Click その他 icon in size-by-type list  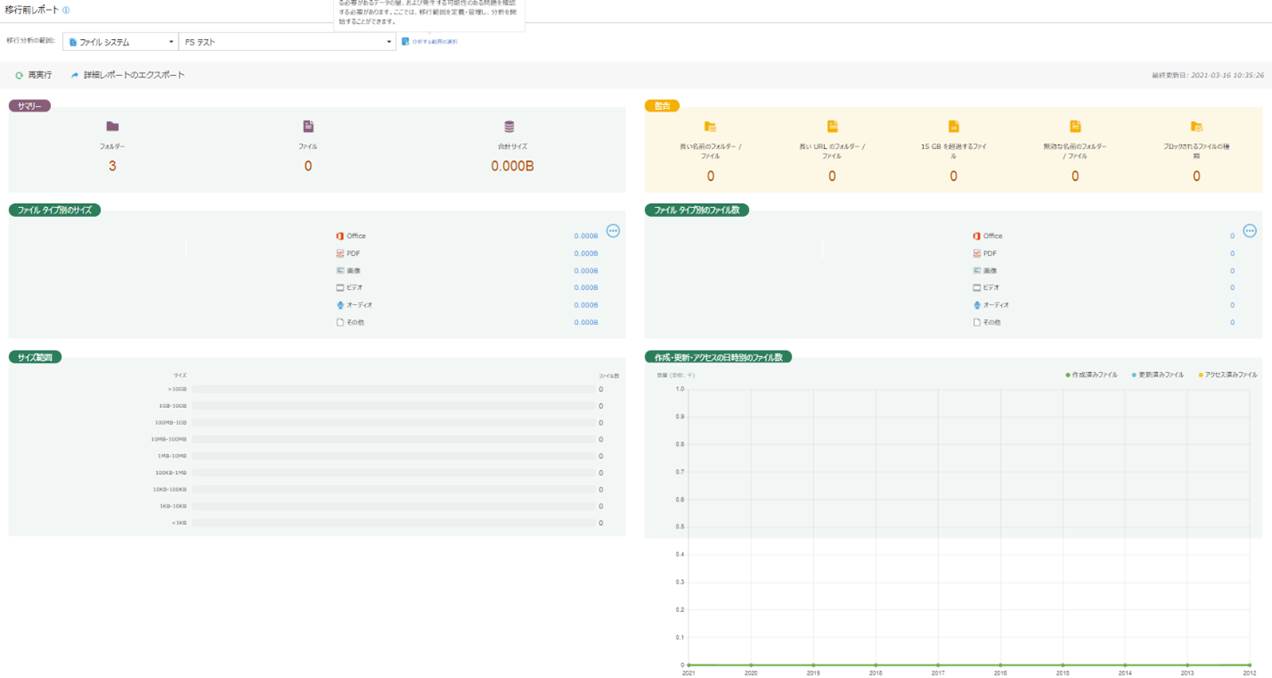coord(340,322)
